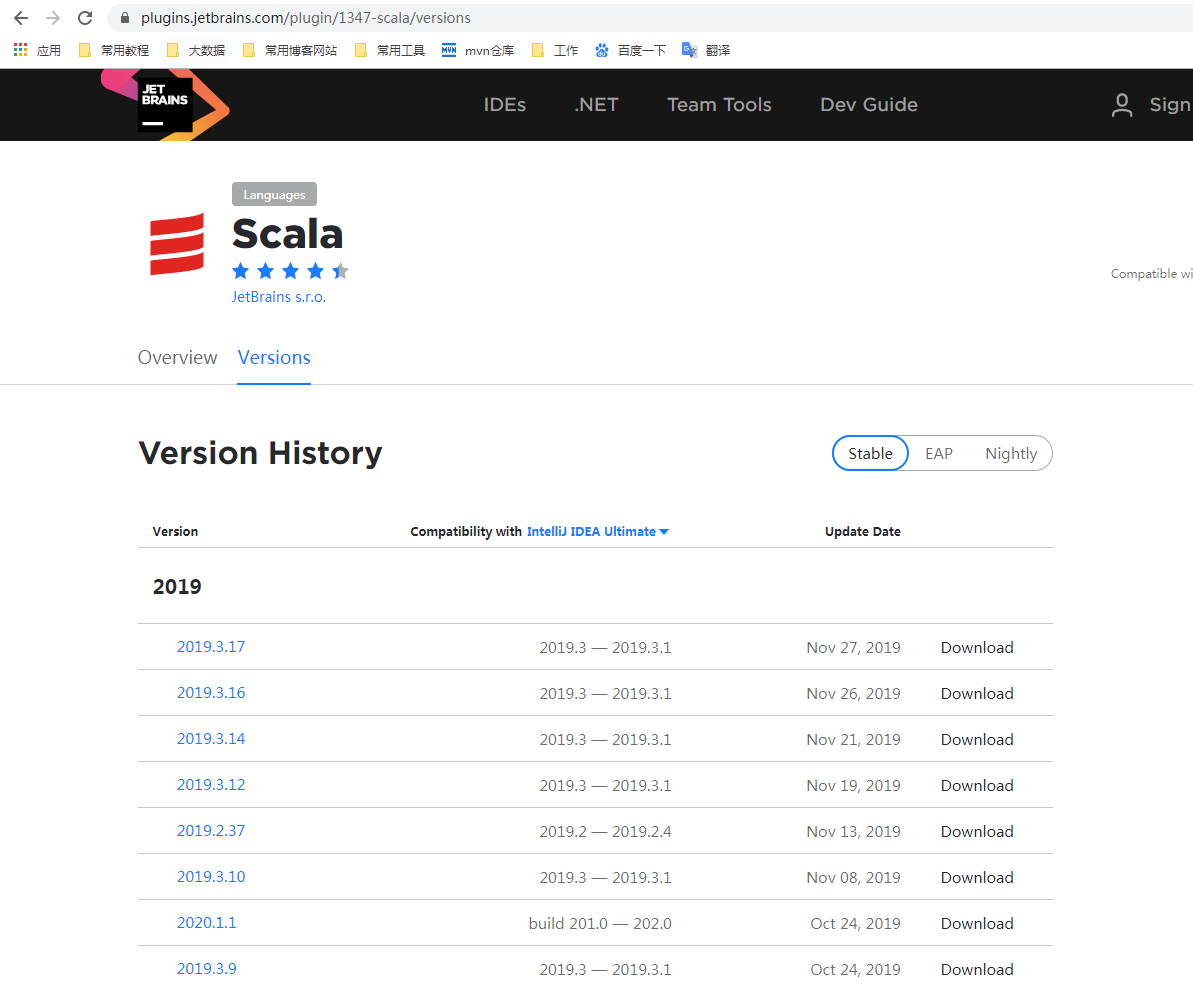Open version 2019.3.9 link

tap(206, 969)
